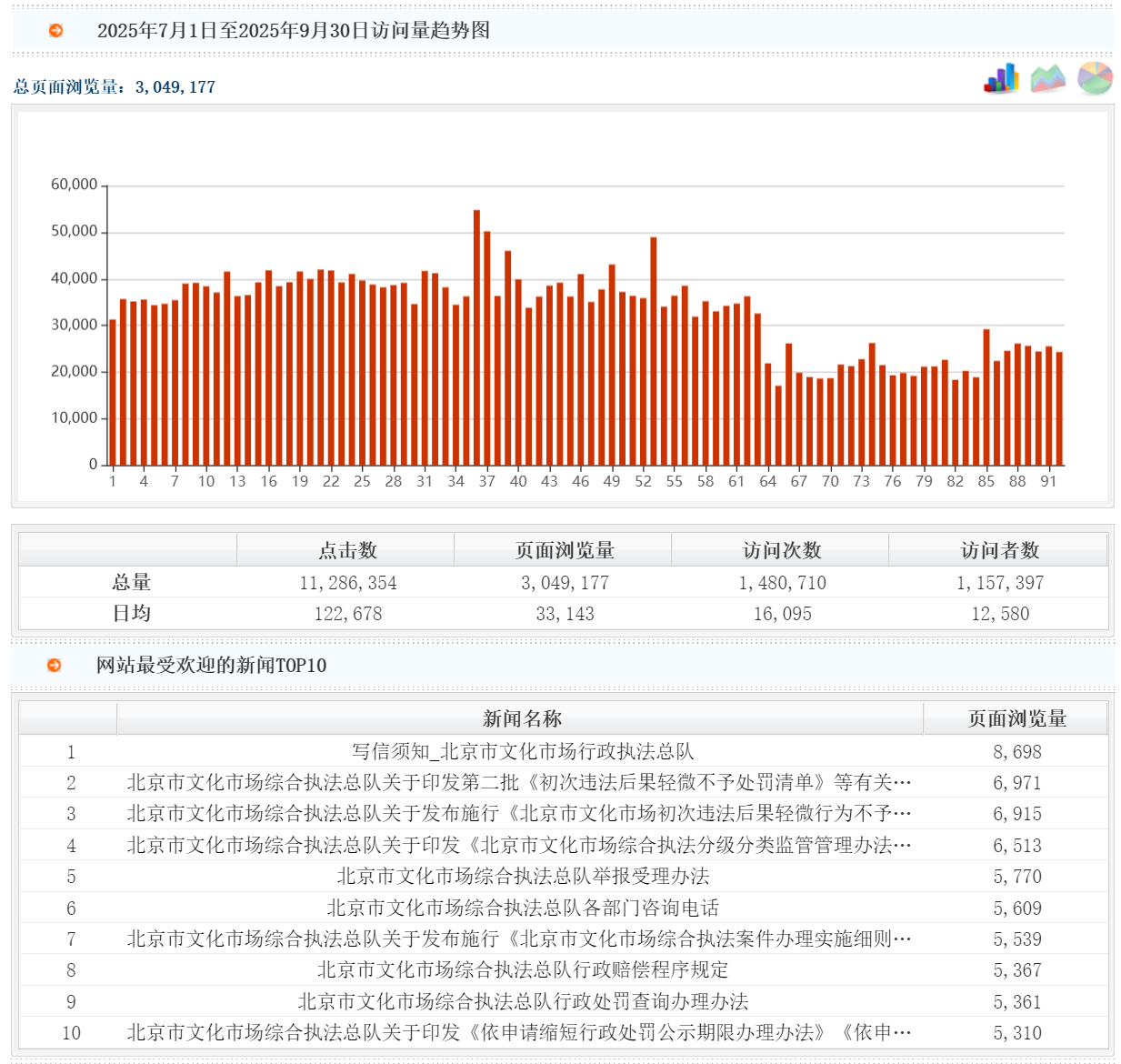Click the 日均 row label in the summary table

click(x=131, y=613)
